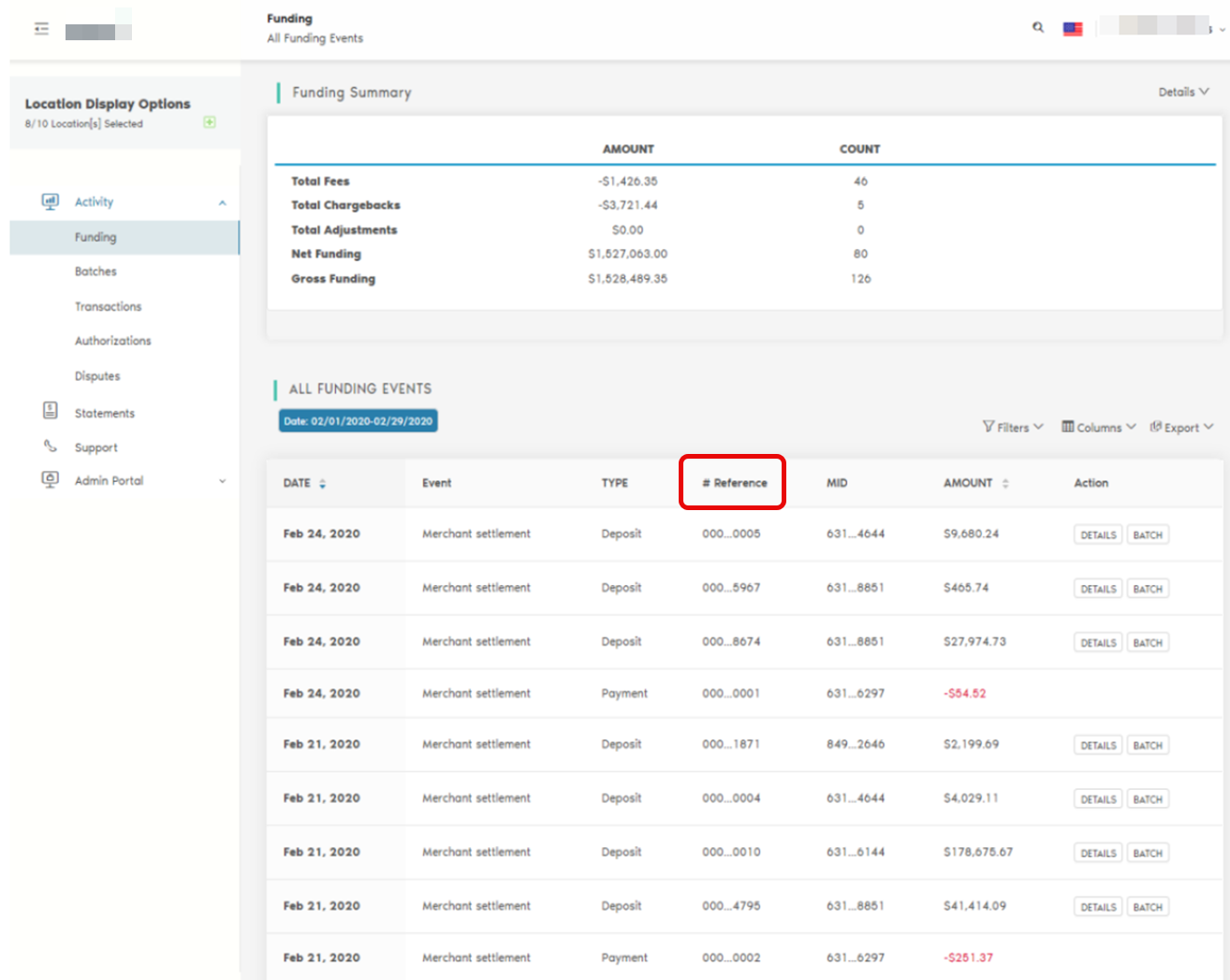
Task: Select Total Fees amount -$1,426.35
Action: point(627,182)
